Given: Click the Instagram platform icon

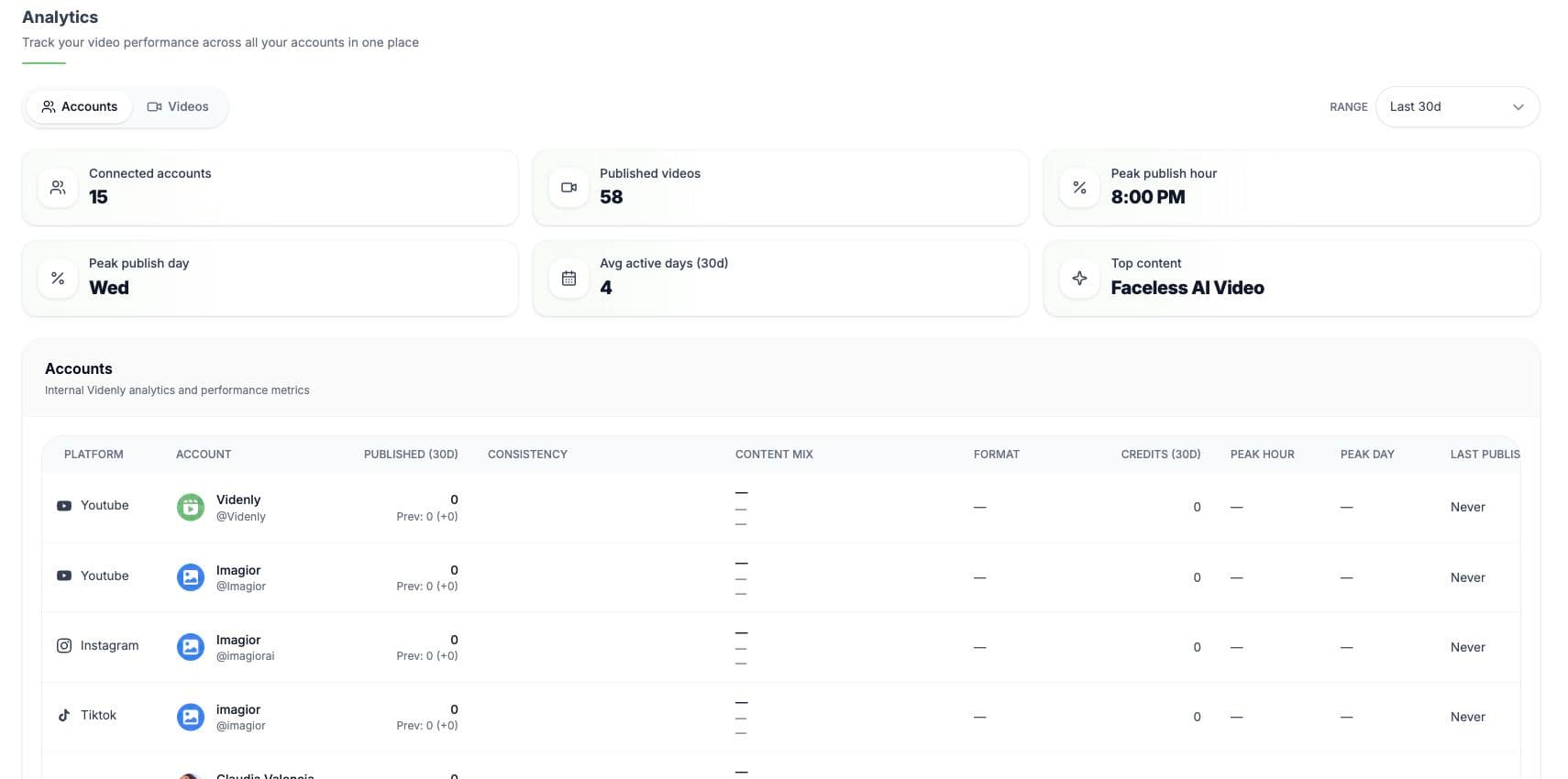Looking at the screenshot, I should tap(64, 645).
